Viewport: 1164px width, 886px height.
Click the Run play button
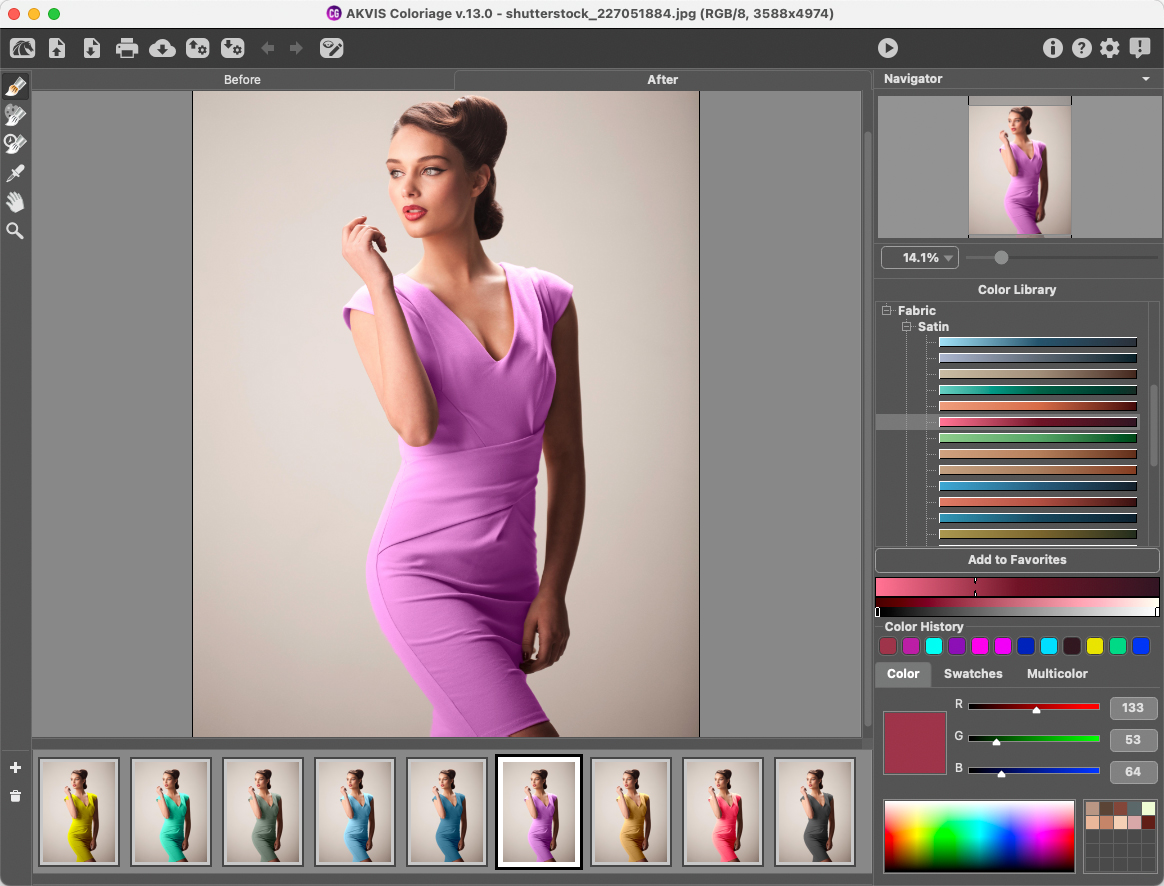pyautogui.click(x=888, y=48)
